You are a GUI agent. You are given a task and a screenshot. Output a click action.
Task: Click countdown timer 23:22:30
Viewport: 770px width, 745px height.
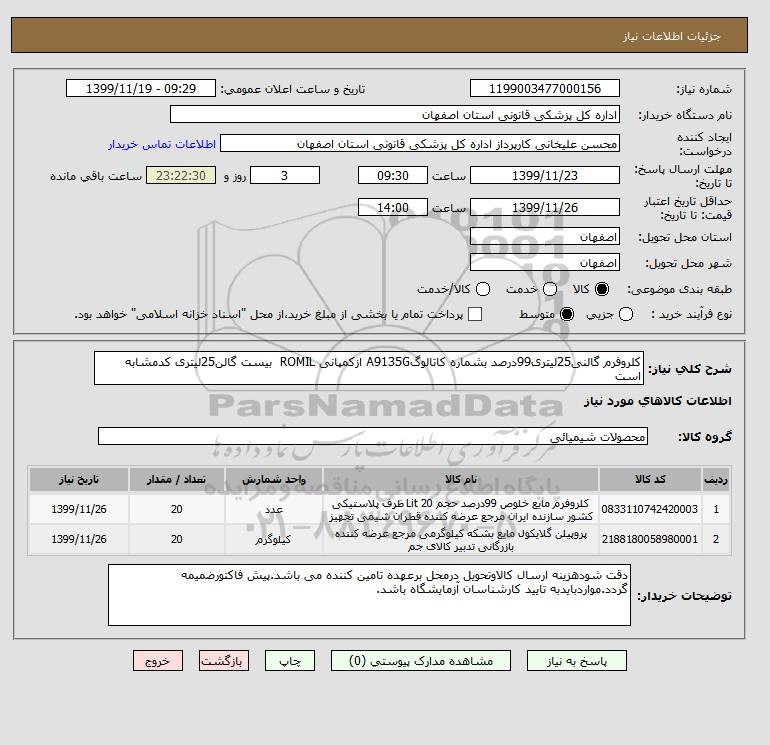coord(181,175)
